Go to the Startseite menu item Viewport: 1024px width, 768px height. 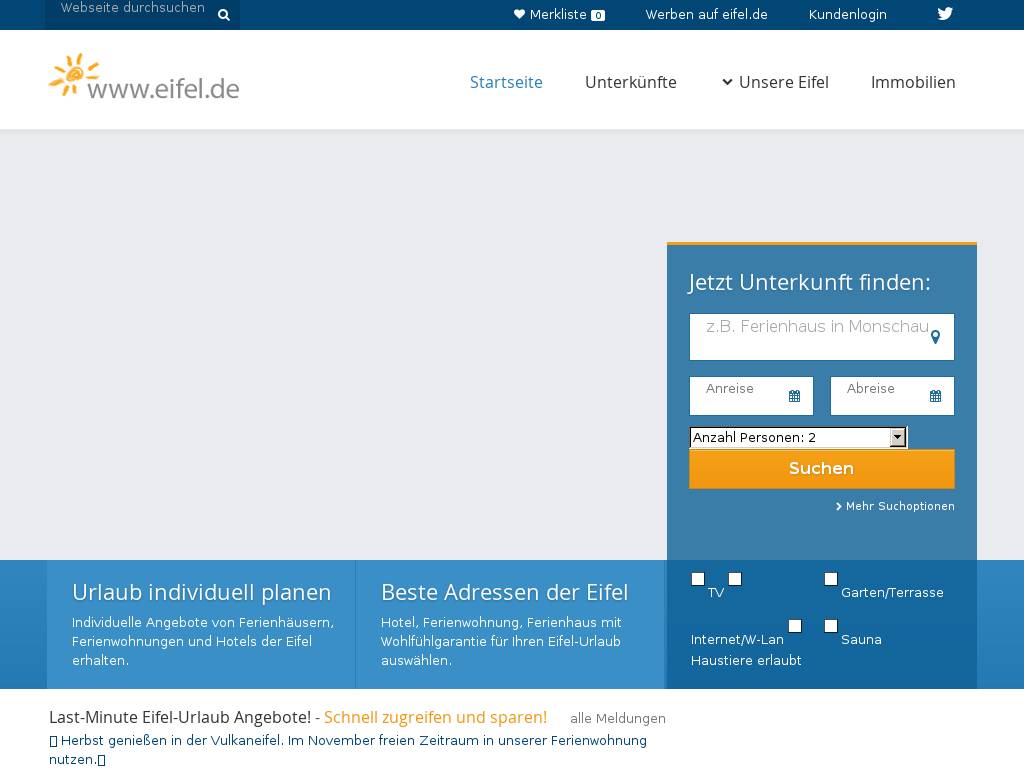(506, 82)
